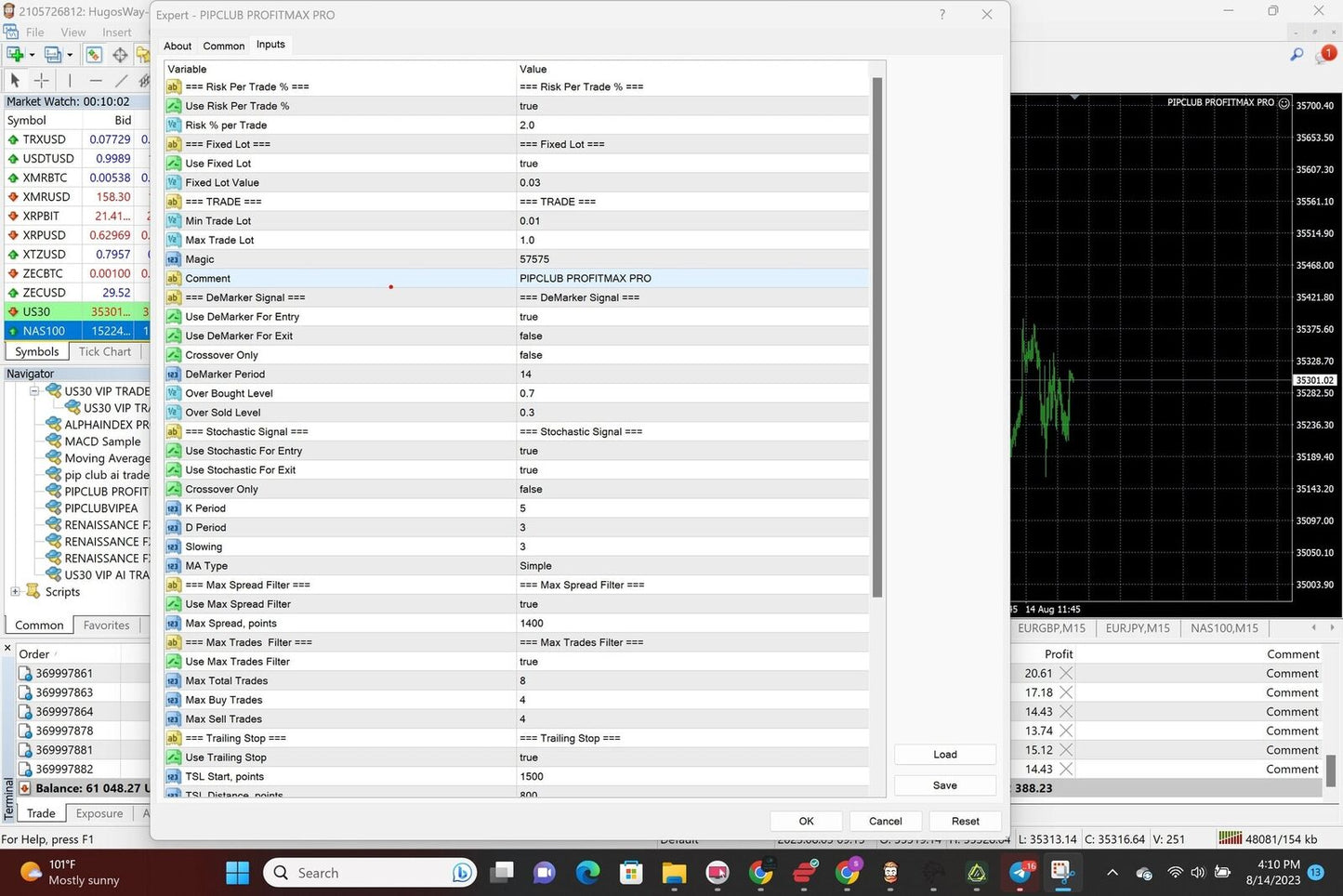Screen dimensions: 1343x896
Task: Click the OK button
Action: [x=806, y=822]
